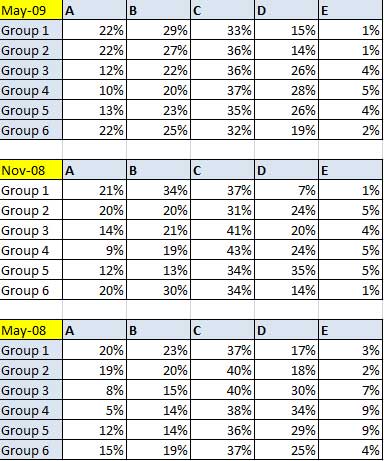
Task: Select the yellow Nov-08 header cell
Action: coord(31,170)
